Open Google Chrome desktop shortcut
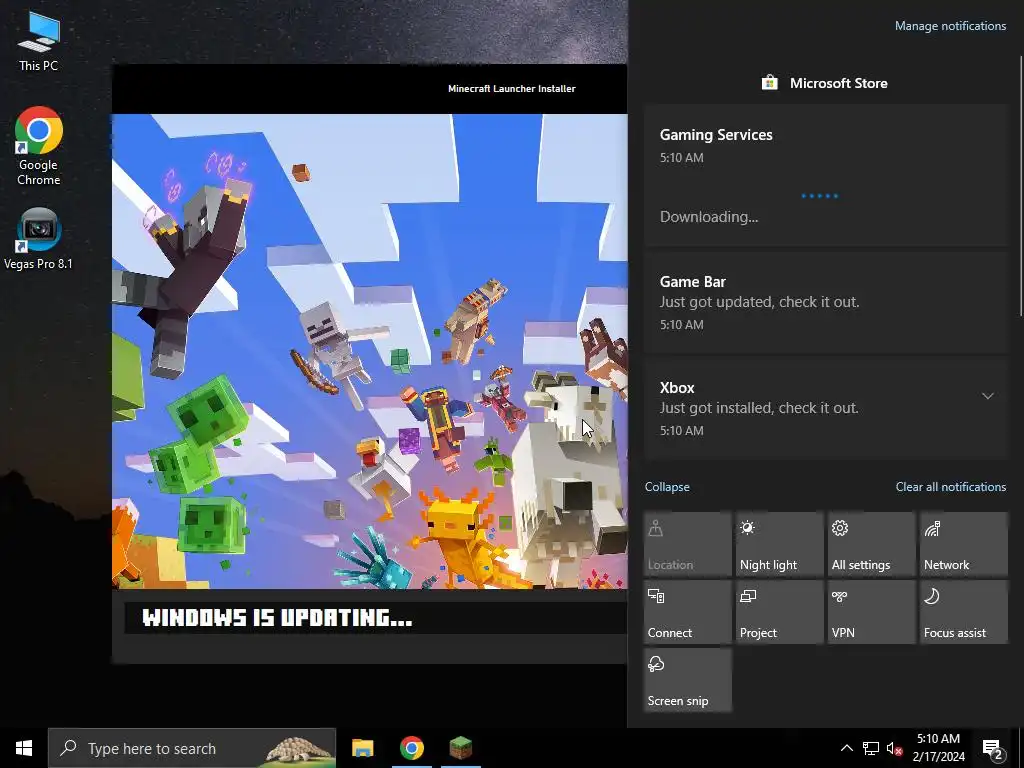The width and height of the screenshot is (1024, 768). (x=39, y=146)
